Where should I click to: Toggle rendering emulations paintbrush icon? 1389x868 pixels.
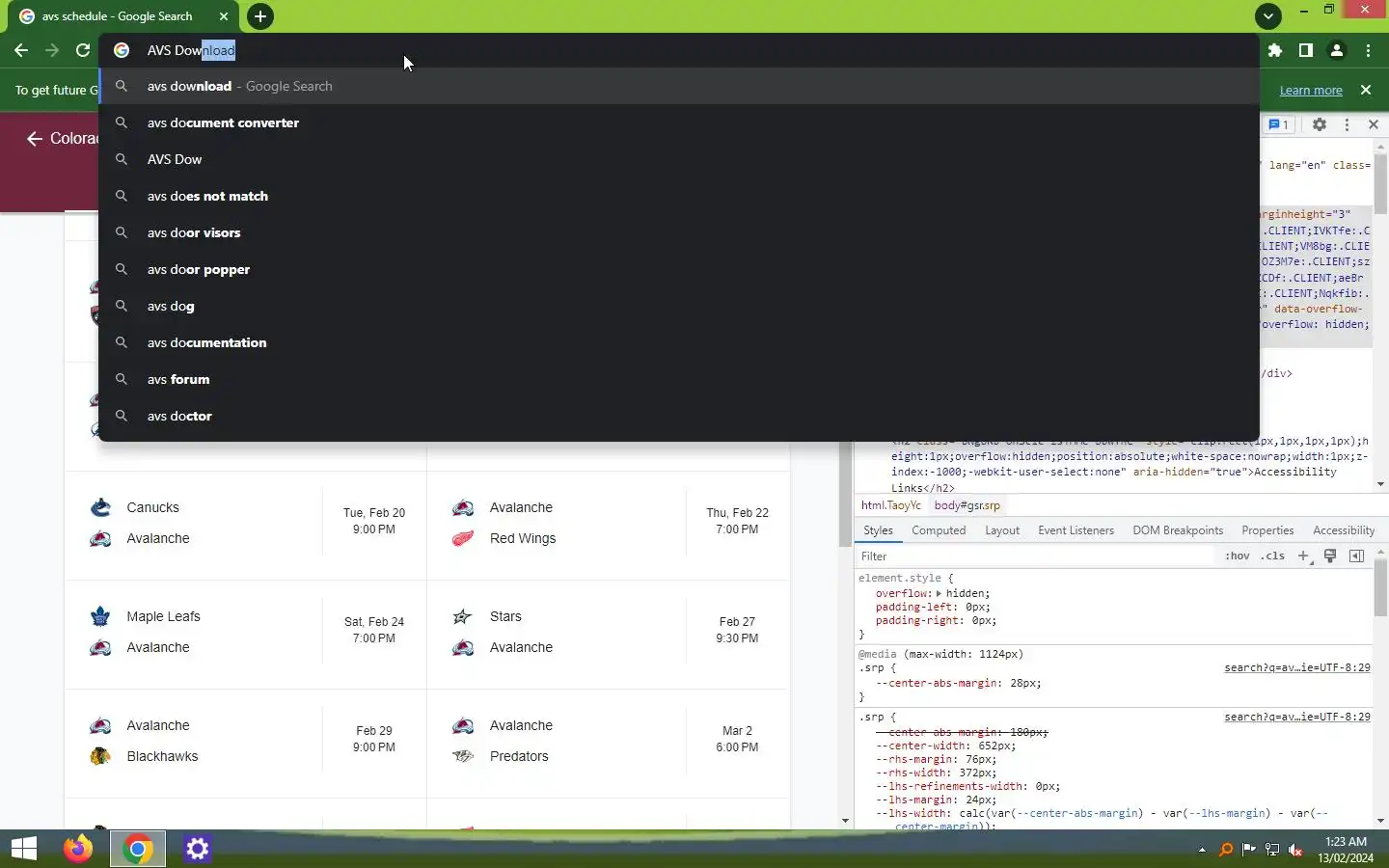coord(1330,556)
